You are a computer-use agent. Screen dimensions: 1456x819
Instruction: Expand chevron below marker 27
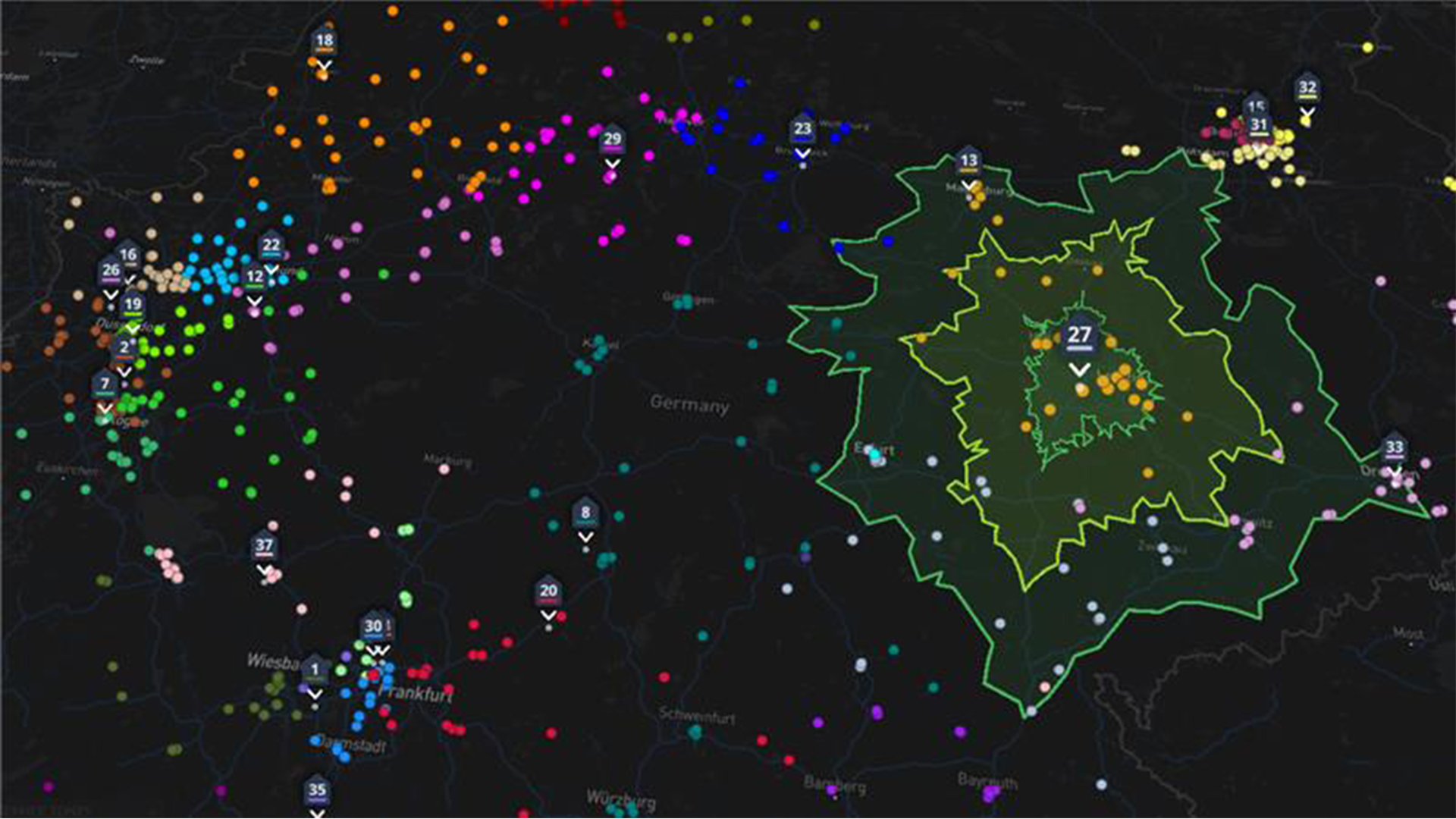[1079, 370]
